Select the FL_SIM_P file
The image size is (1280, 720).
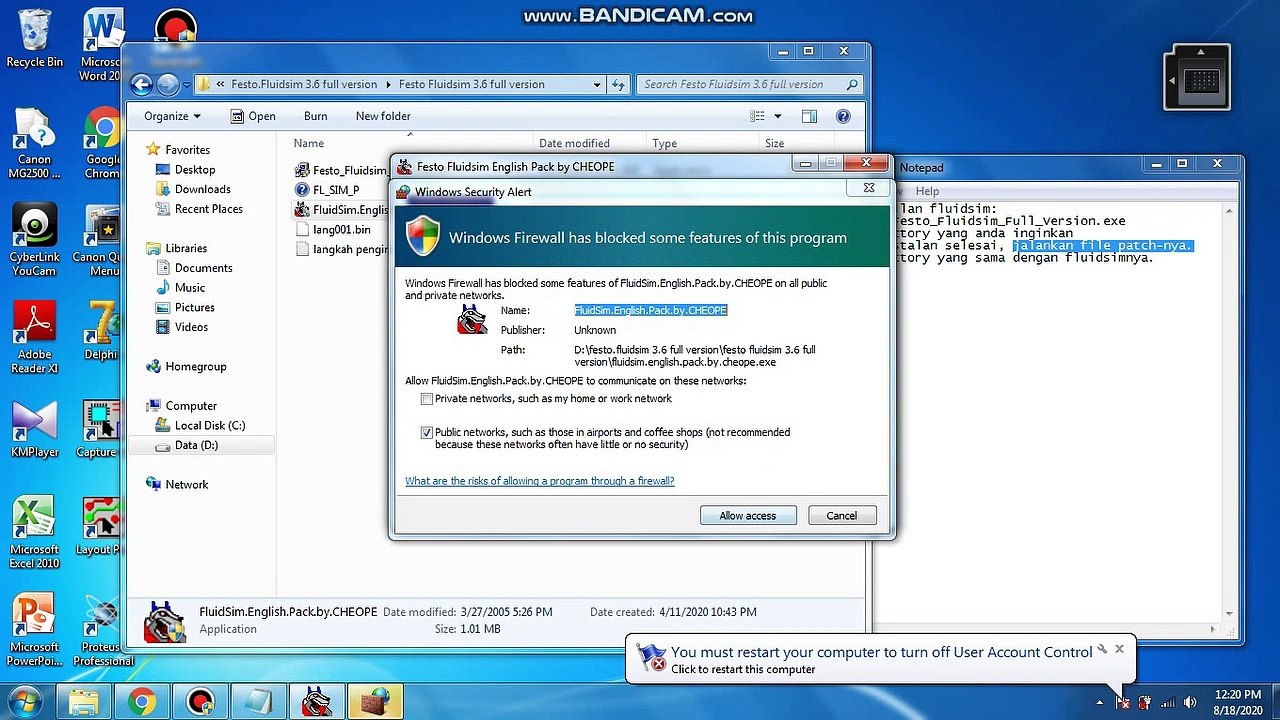(336, 190)
